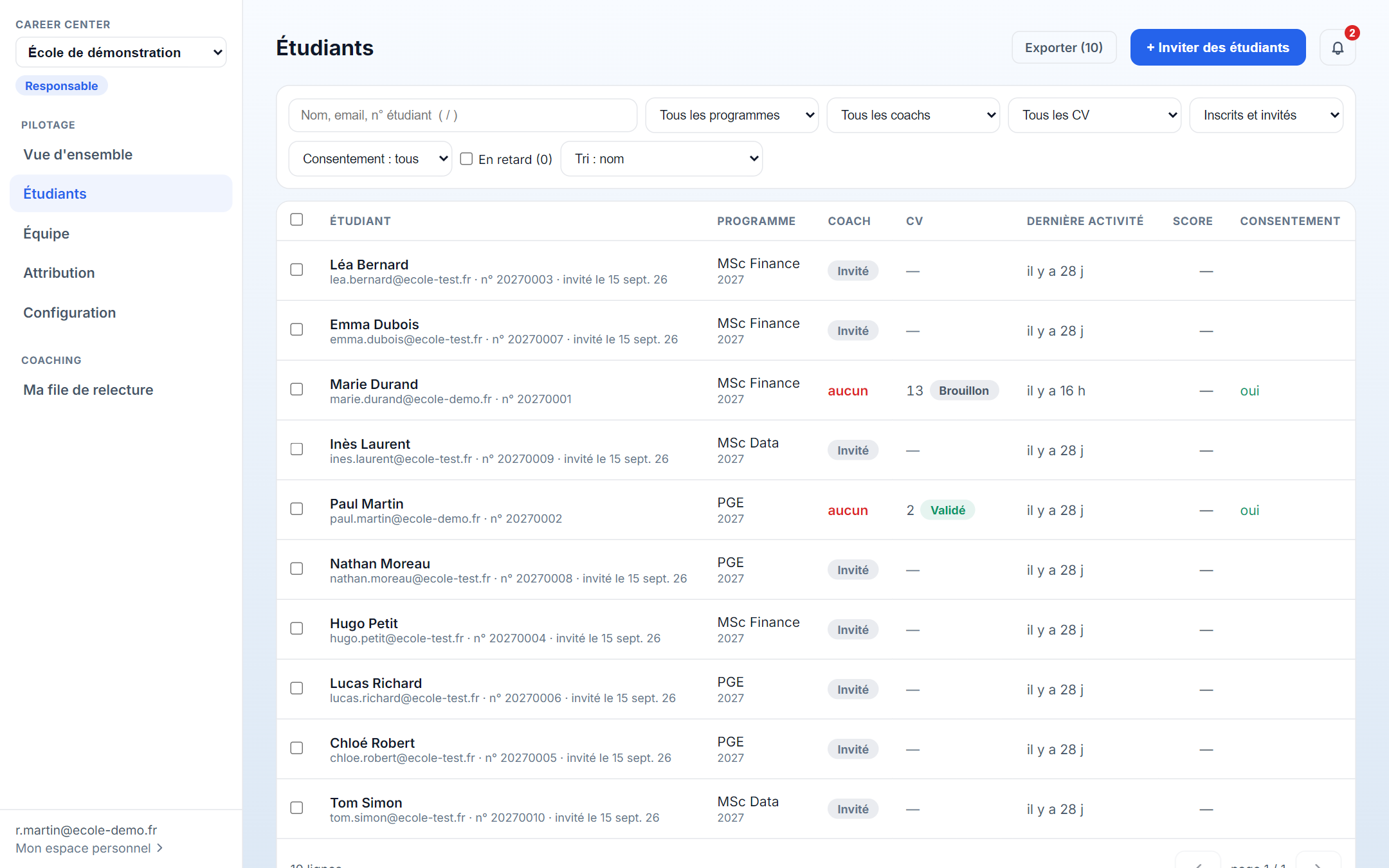Click Lucas Richard's name
Viewport: 1389px width, 868px height.
(x=376, y=683)
